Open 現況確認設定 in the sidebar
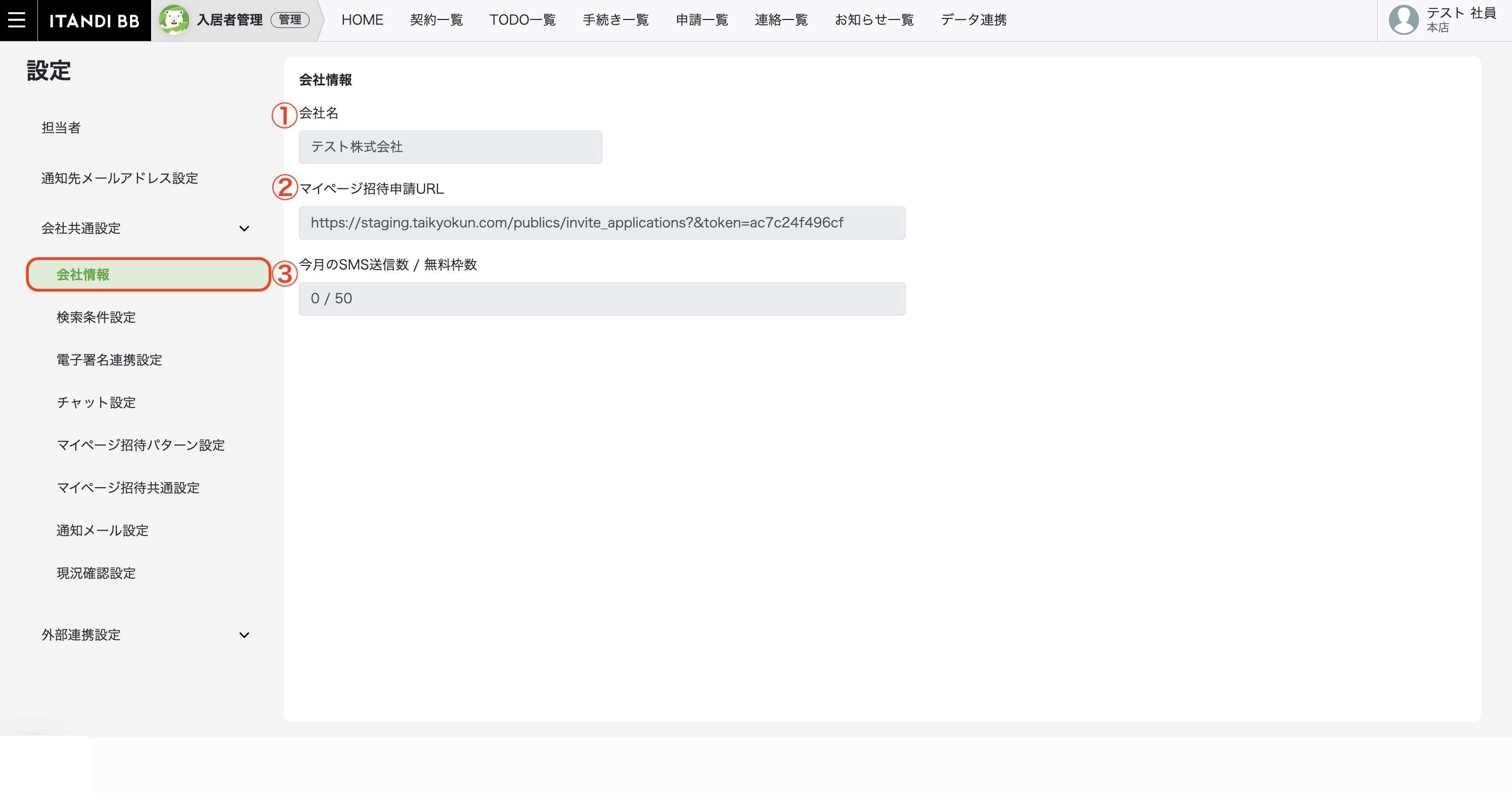The width and height of the screenshot is (1512, 793). (96, 573)
